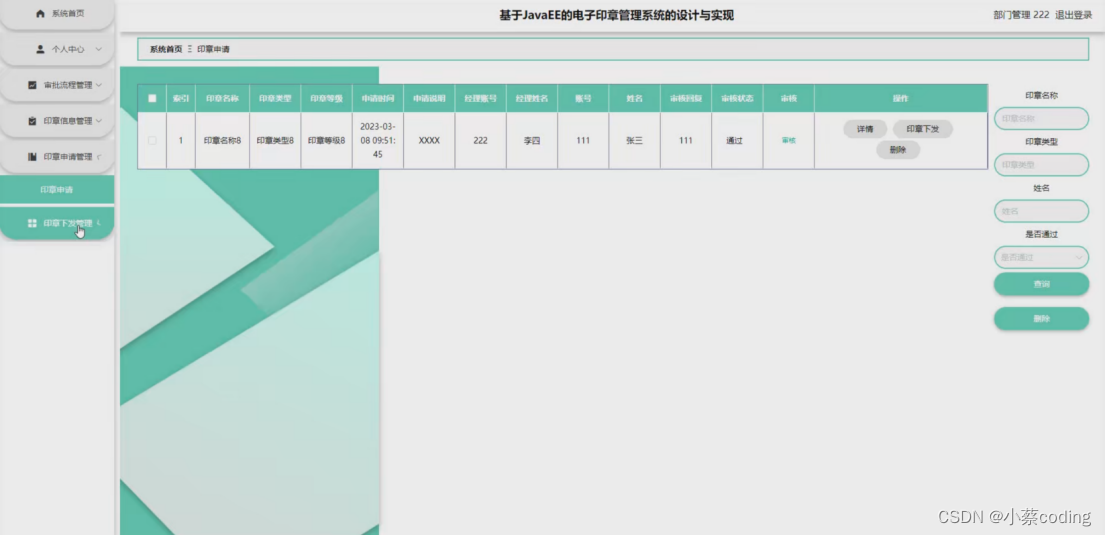This screenshot has width=1106, height=536.
Task: Toggle the select-all checkbox in table header
Action: (152, 99)
